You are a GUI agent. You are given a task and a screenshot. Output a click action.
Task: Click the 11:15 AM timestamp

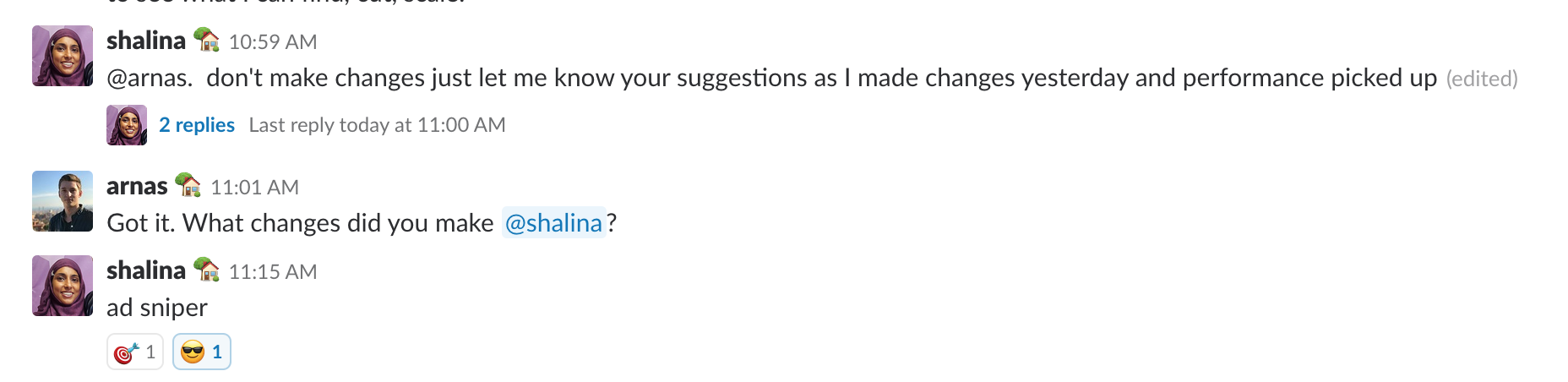click(273, 272)
